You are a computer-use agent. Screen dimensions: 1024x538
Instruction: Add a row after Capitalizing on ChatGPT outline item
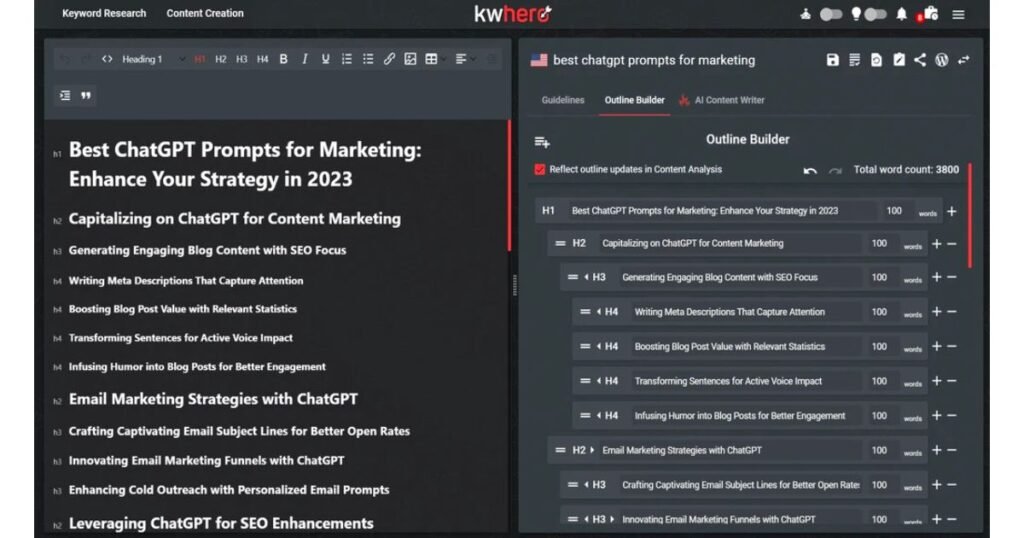(x=936, y=244)
